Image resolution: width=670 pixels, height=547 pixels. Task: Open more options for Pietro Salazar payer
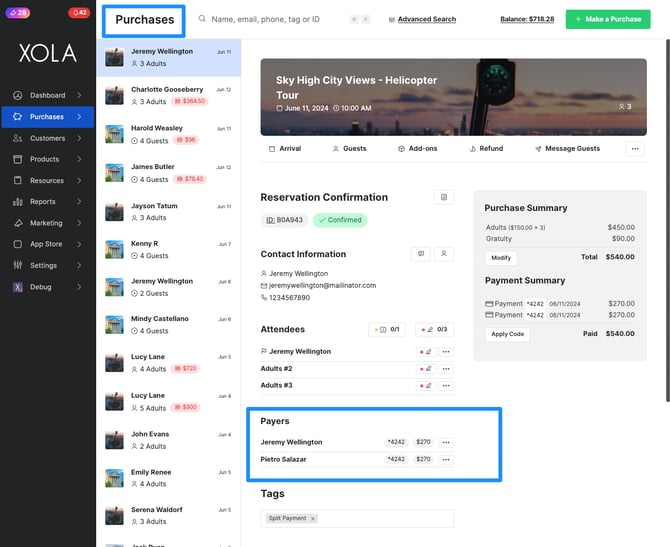(x=446, y=459)
